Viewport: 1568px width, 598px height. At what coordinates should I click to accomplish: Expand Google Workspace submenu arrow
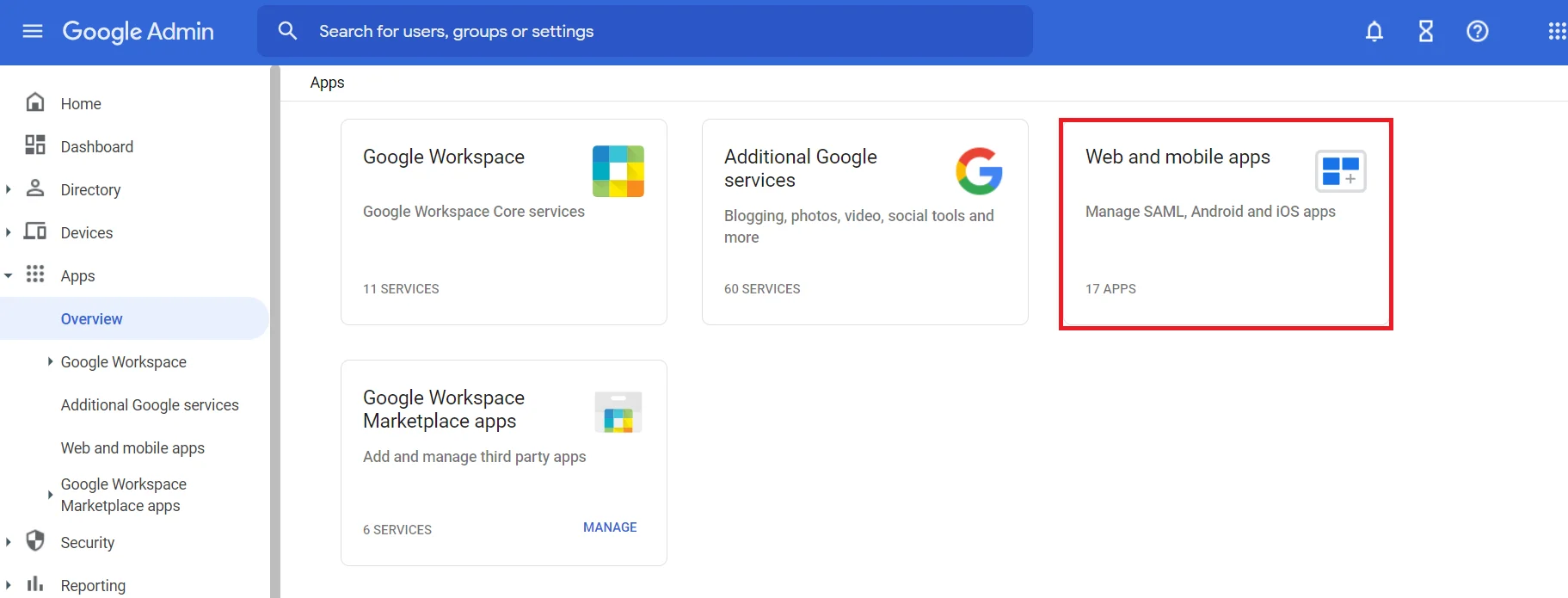50,362
